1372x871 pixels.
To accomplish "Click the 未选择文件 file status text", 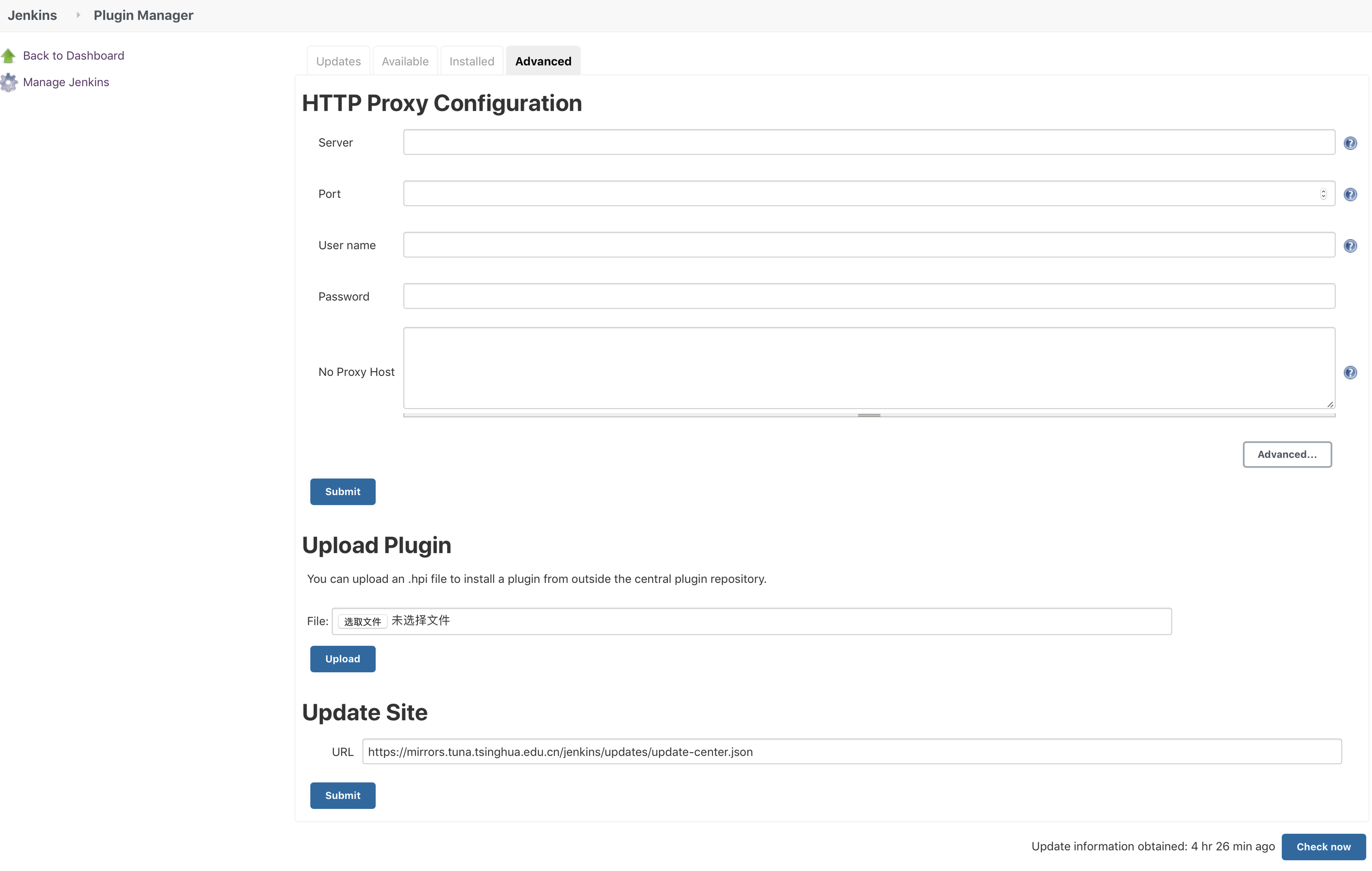I will tap(421, 620).
